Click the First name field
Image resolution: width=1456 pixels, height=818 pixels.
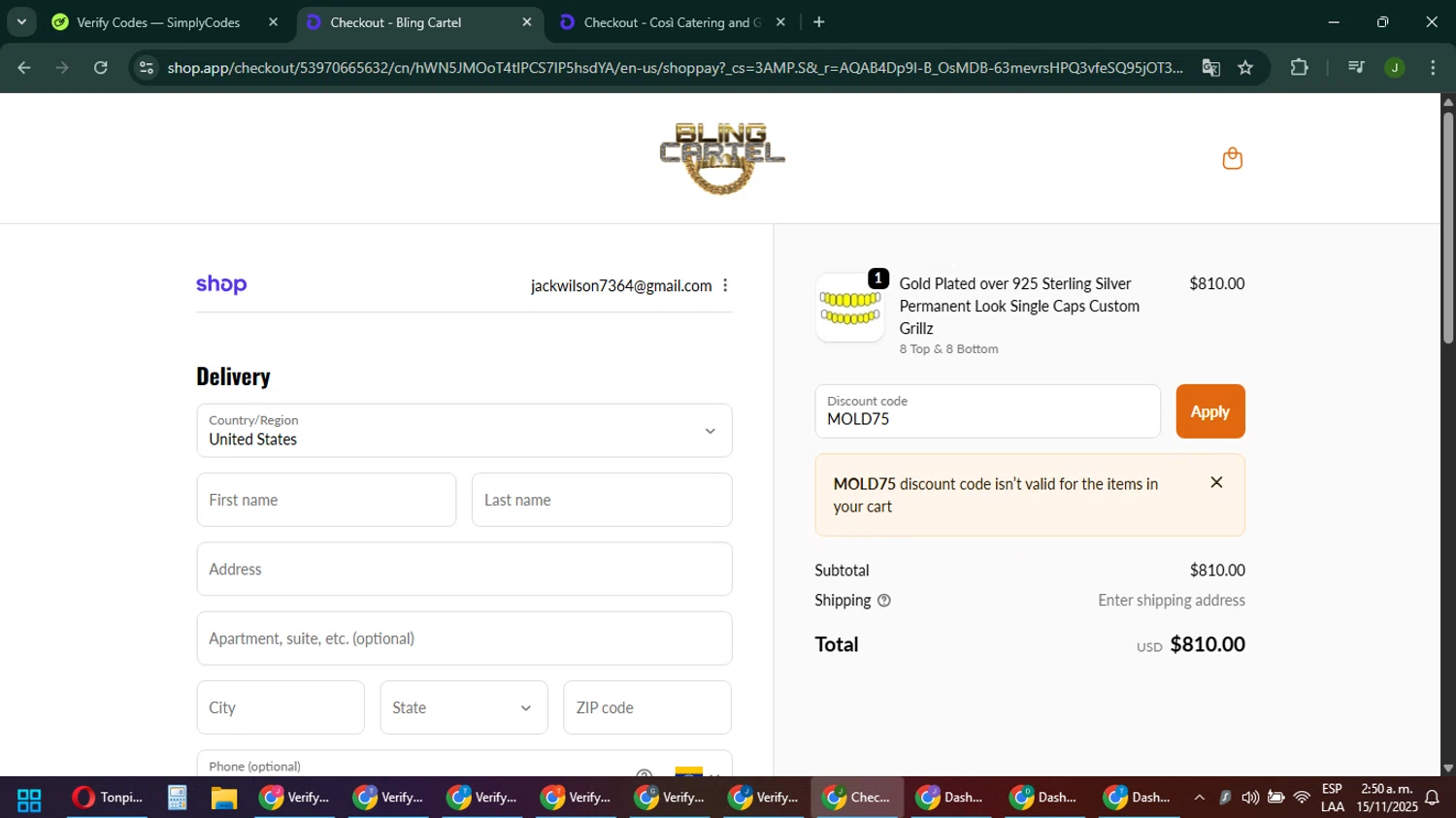tap(326, 500)
